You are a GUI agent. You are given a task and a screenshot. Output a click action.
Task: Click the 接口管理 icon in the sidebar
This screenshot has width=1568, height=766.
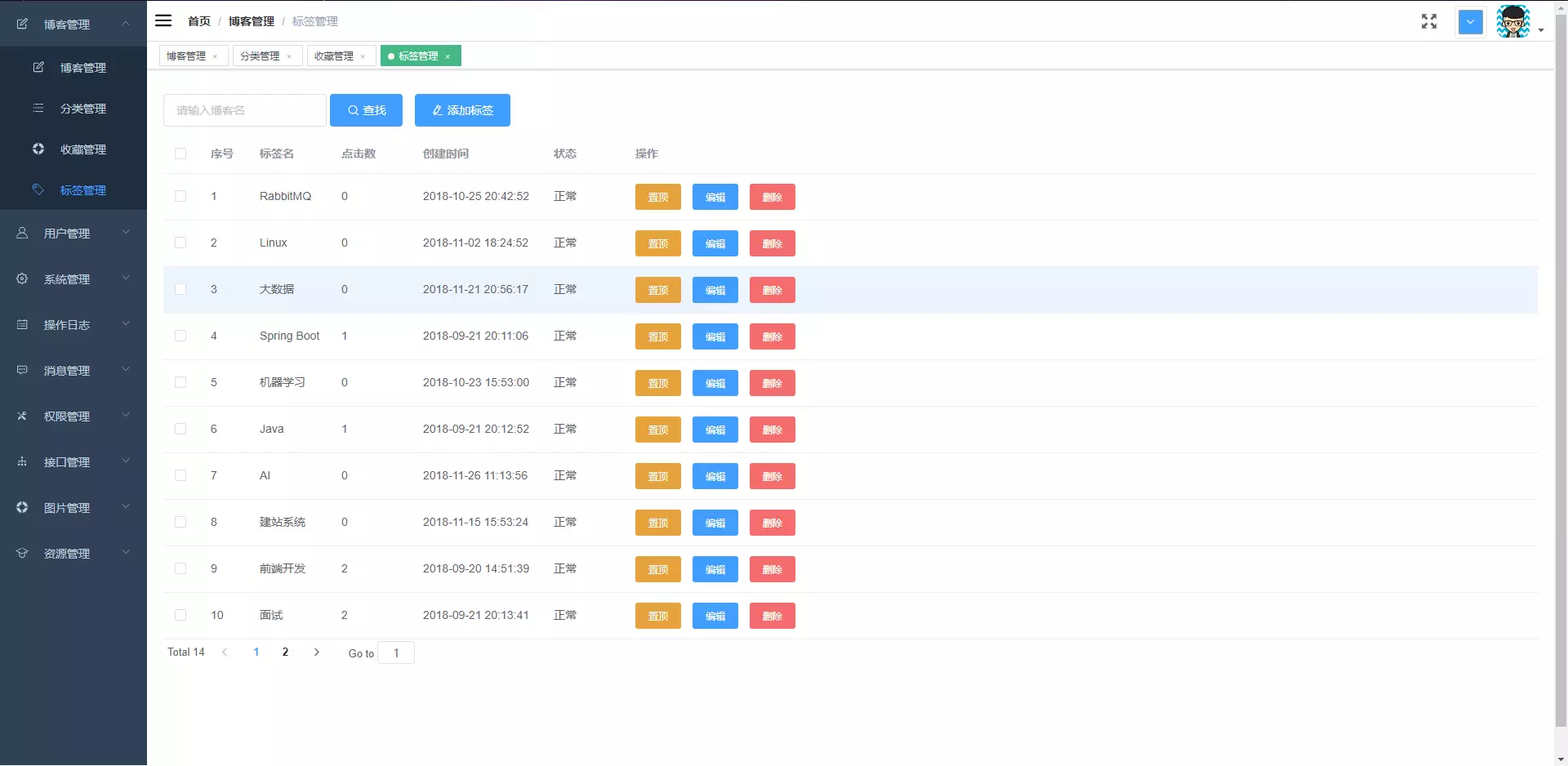[x=22, y=461]
